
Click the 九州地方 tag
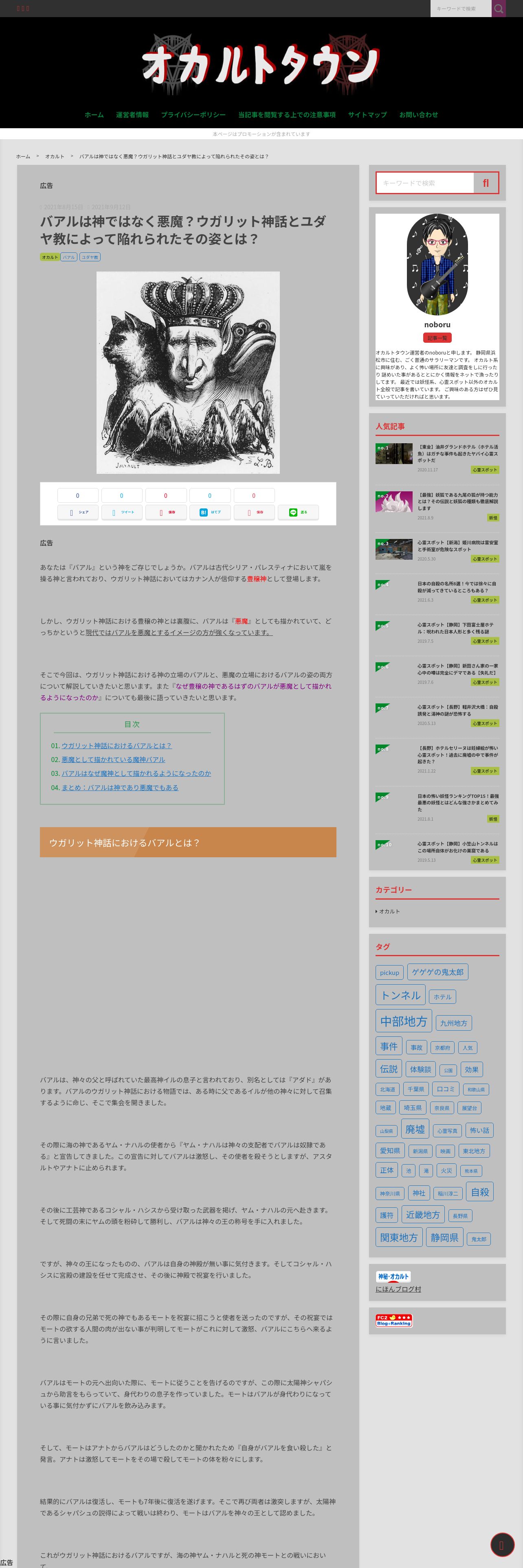click(454, 1023)
